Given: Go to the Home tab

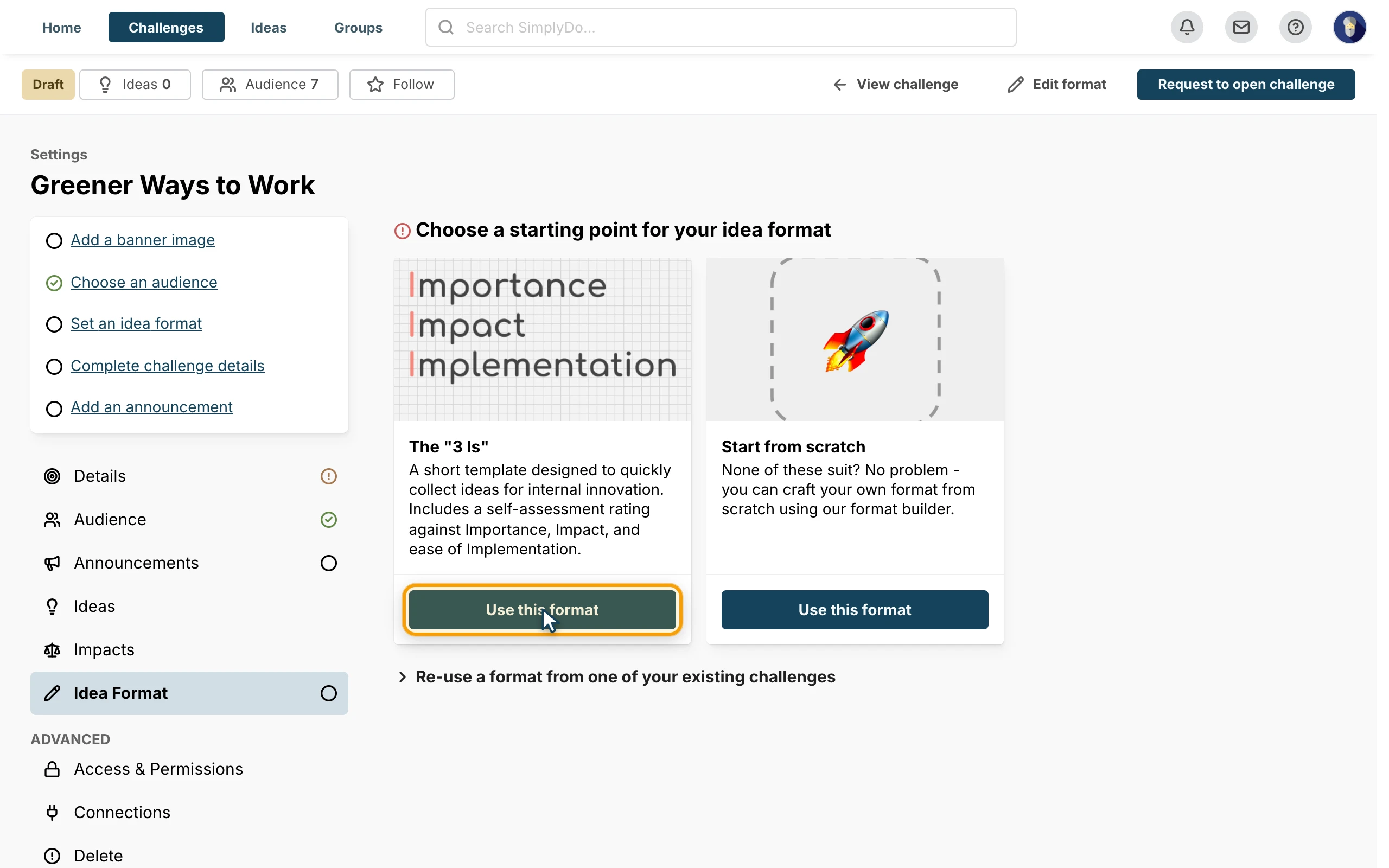Looking at the screenshot, I should pos(61,27).
